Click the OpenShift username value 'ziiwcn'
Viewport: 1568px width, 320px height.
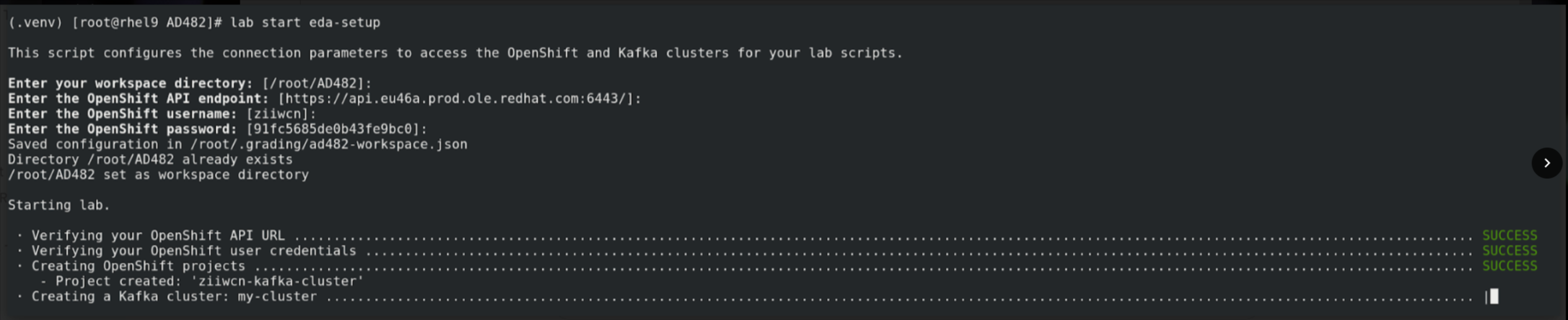pyautogui.click(x=281, y=114)
